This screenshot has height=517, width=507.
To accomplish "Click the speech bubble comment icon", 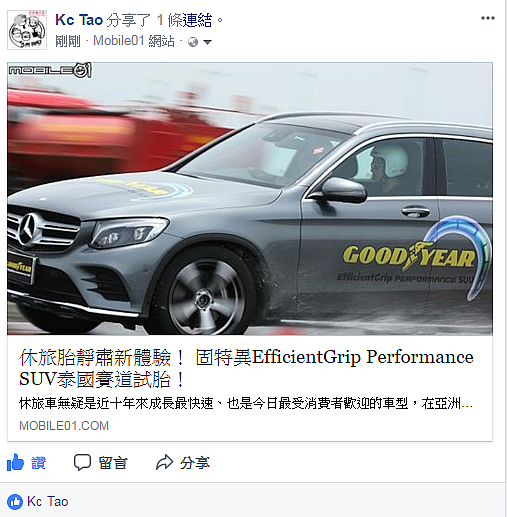I will click(82, 462).
